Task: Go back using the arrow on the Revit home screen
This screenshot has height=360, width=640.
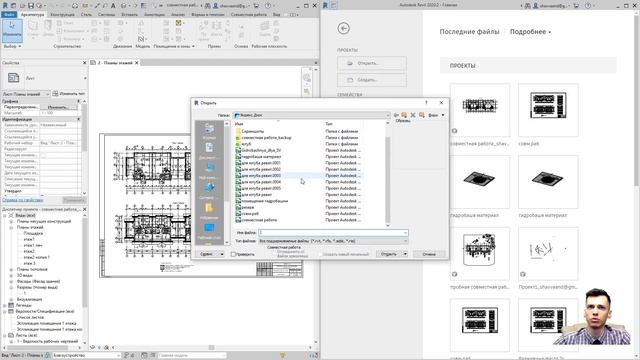Action: [344, 28]
